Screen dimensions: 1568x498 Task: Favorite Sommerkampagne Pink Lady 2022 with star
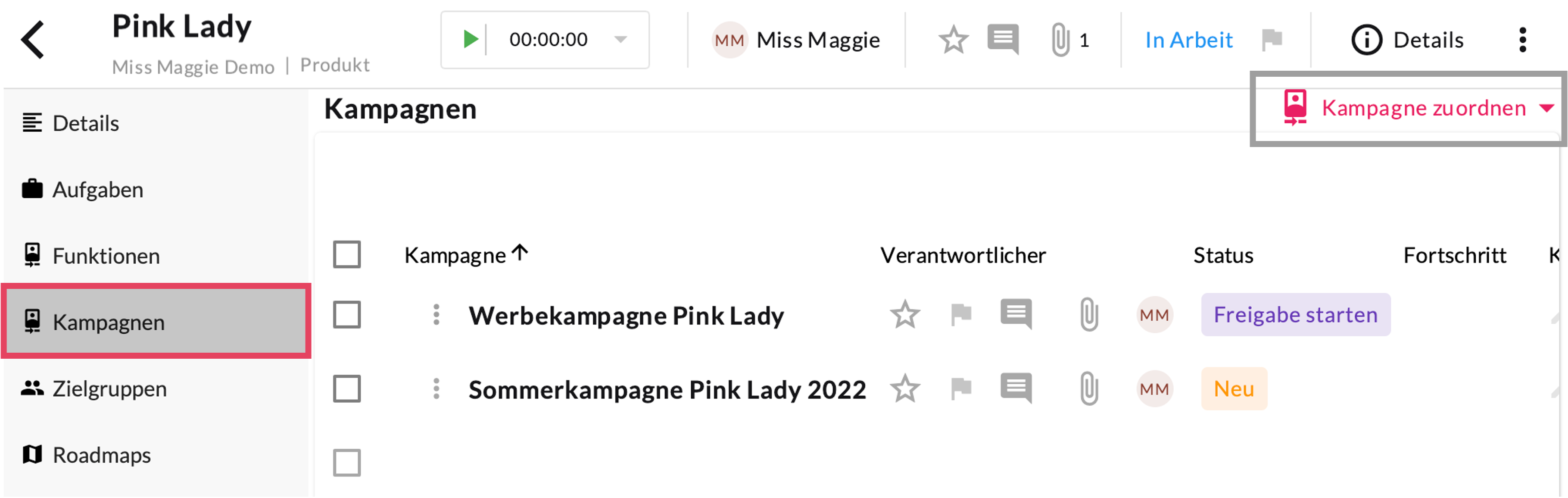click(904, 389)
